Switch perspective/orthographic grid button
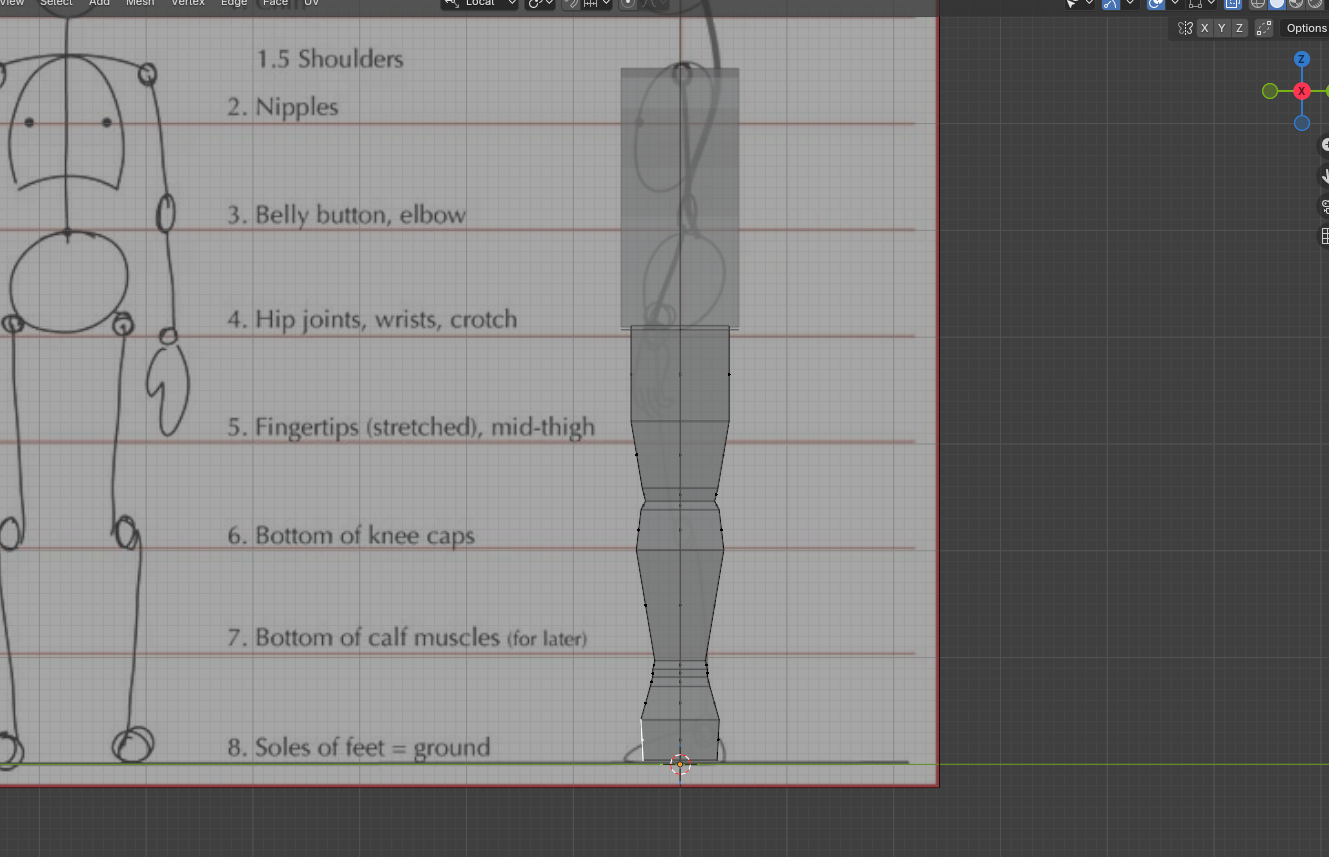1329x857 pixels. [1324, 237]
